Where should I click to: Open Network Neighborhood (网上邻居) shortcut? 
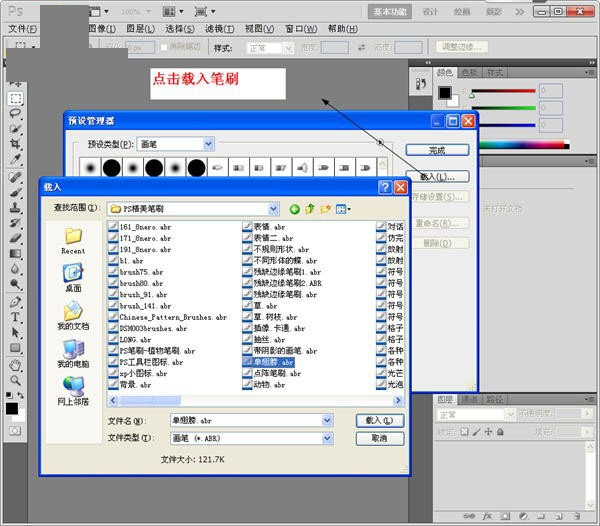point(73,391)
